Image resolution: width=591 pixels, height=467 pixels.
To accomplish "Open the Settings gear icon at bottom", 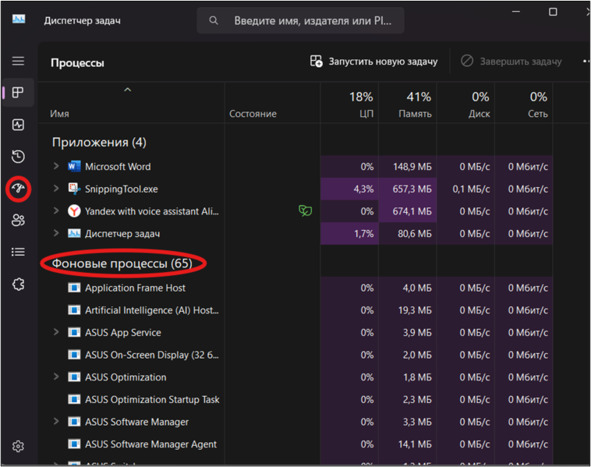I will 18,447.
